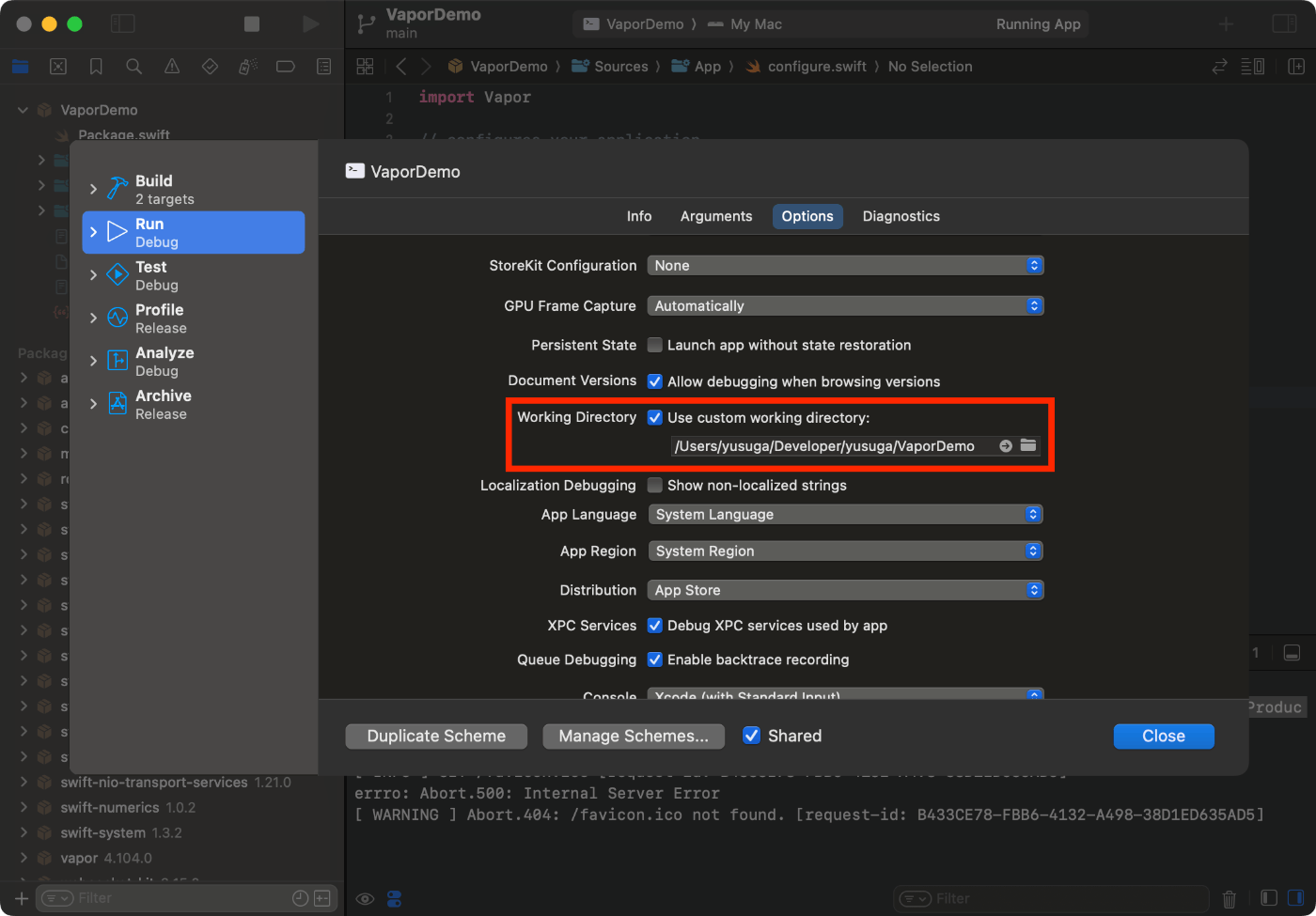Image resolution: width=1316 pixels, height=916 pixels.
Task: Click VaporDemo scheme in toolbar
Action: [x=634, y=24]
